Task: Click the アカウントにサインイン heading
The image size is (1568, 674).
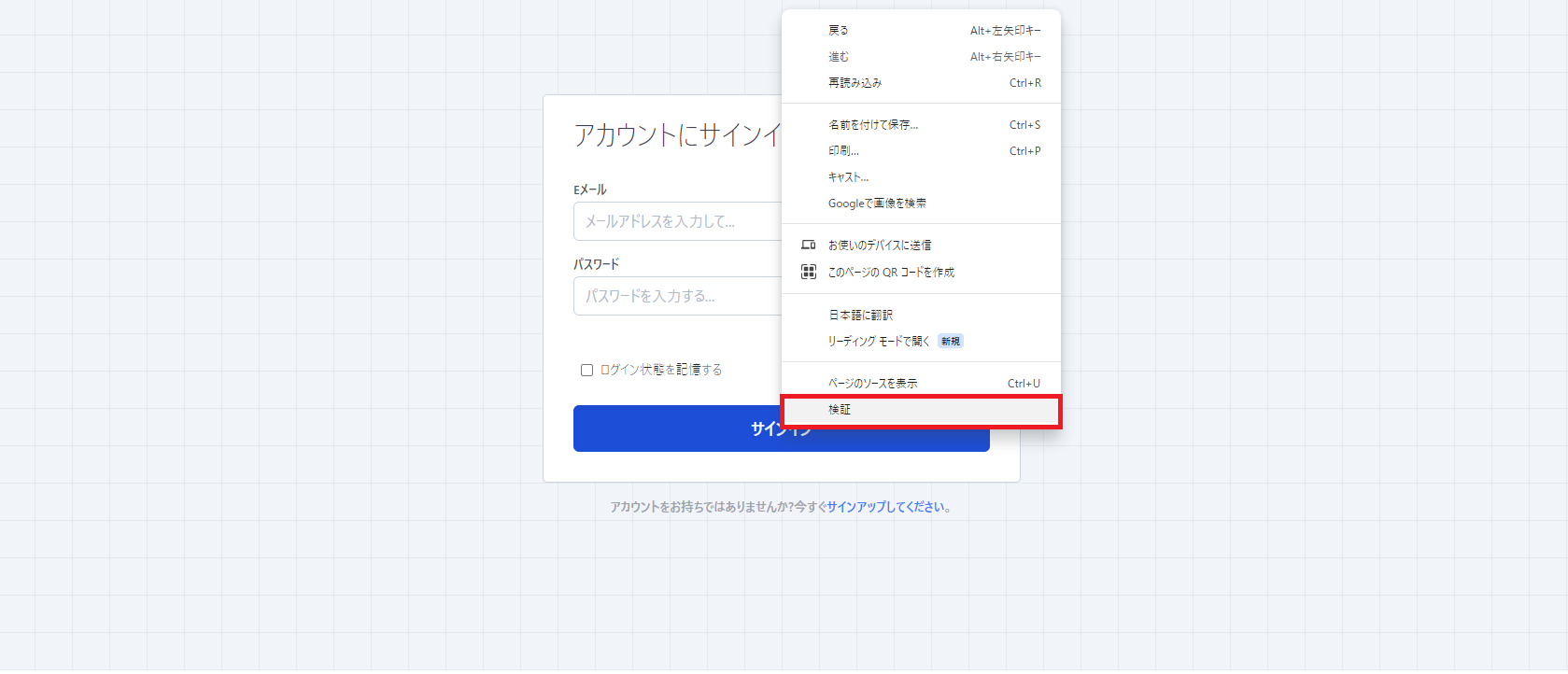Action: pos(678,135)
